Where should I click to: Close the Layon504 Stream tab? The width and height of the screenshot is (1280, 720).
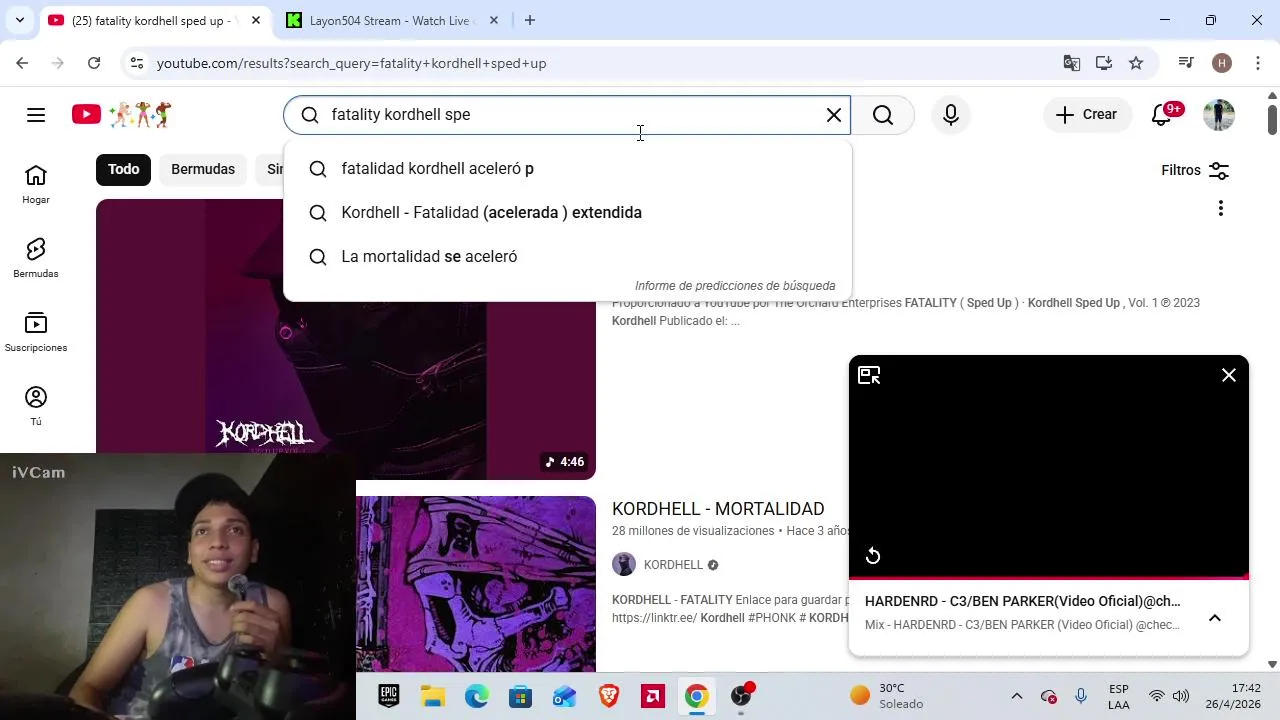493,20
